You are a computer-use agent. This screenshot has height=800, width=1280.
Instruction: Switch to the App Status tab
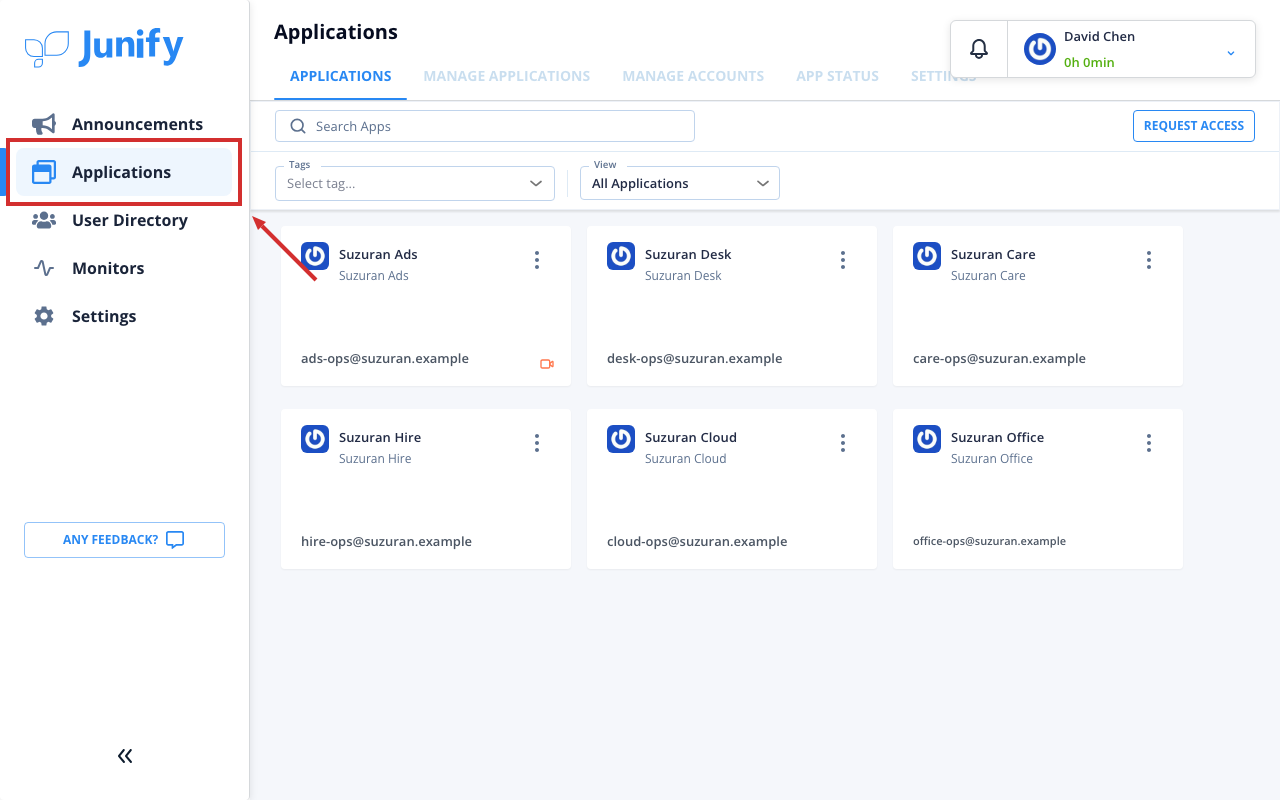[838, 76]
